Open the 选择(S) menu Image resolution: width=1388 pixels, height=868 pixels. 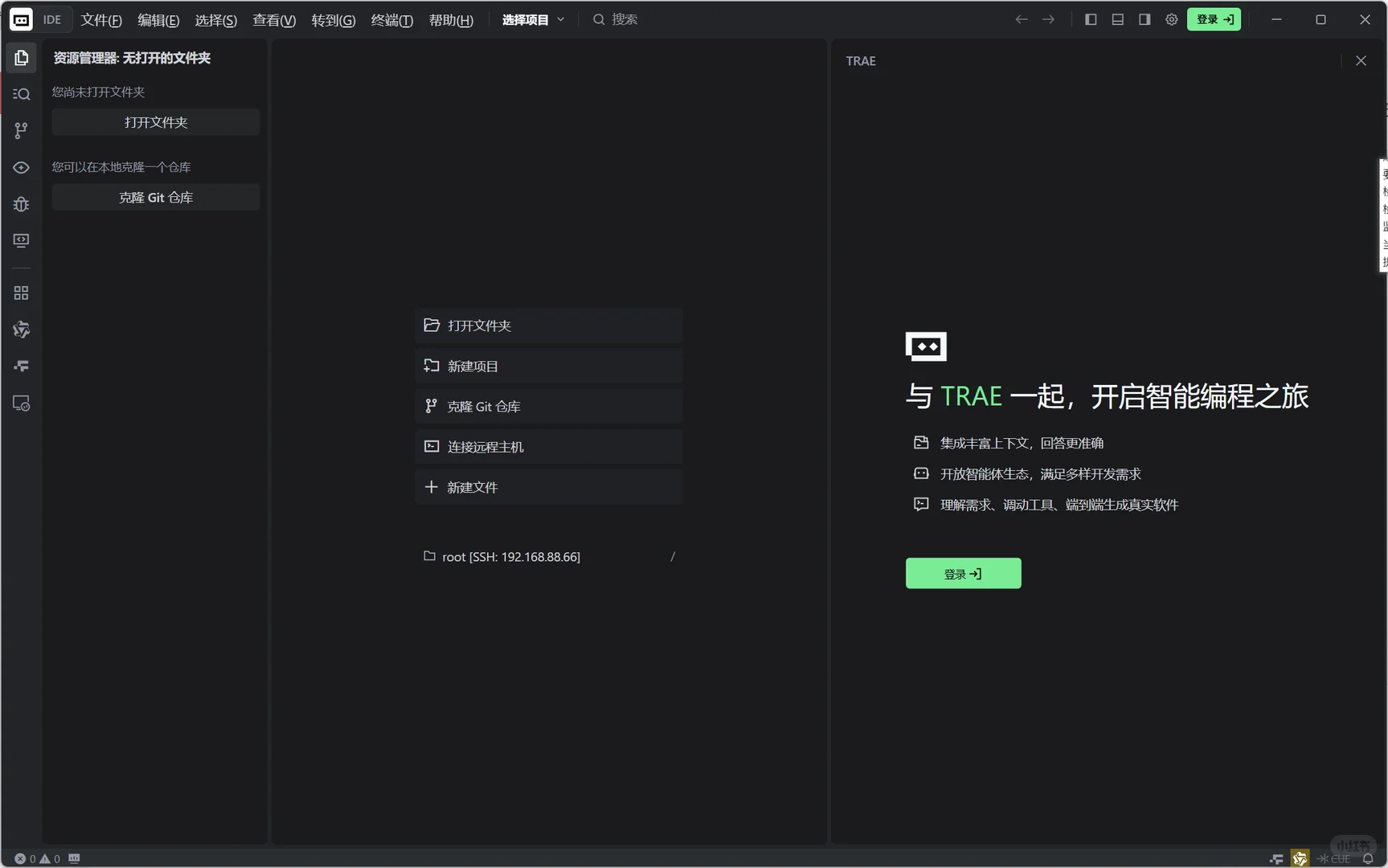[x=215, y=20]
